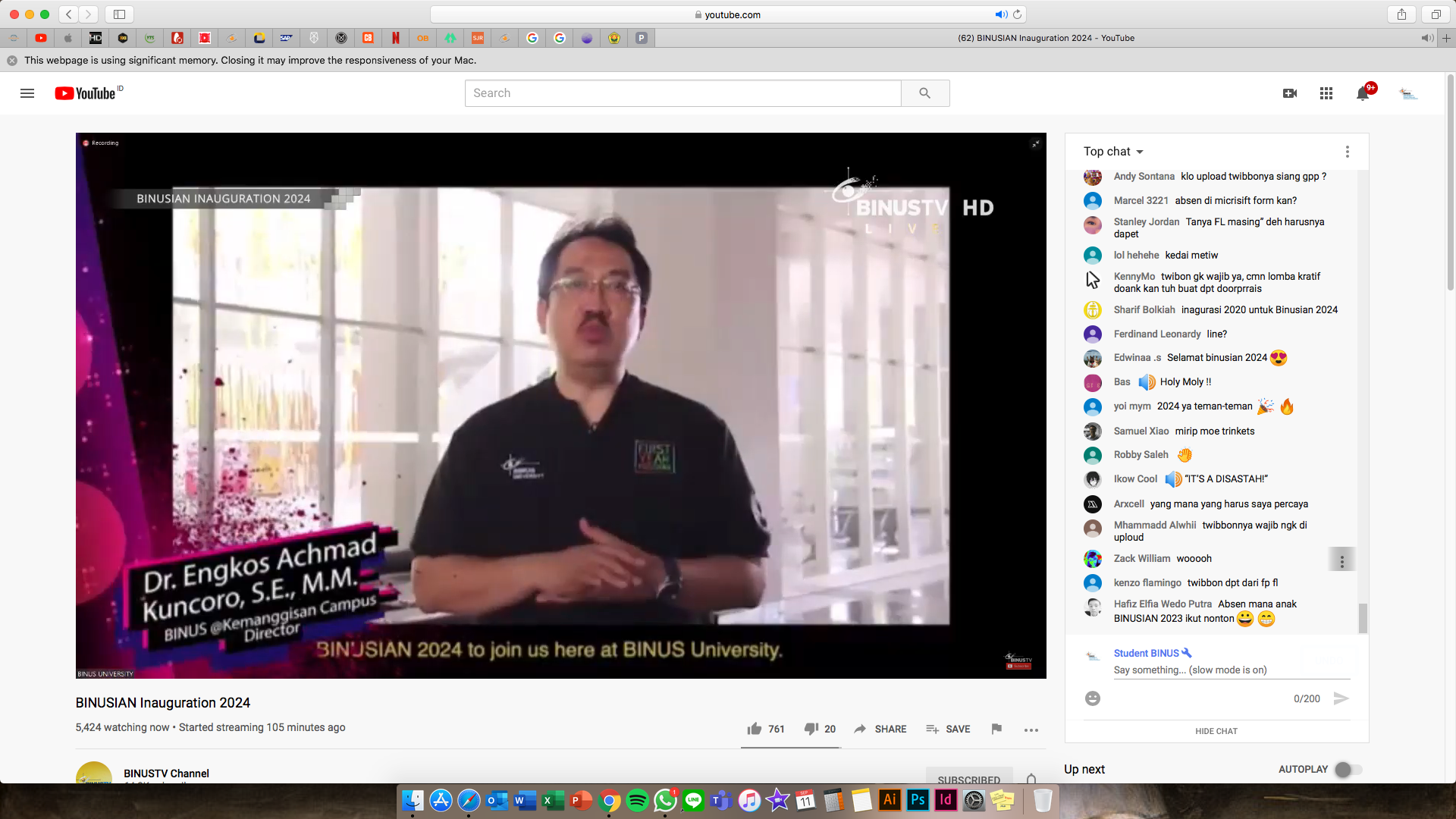This screenshot has height=819, width=1456.
Task: Click HIDE CHAT
Action: pyautogui.click(x=1216, y=731)
